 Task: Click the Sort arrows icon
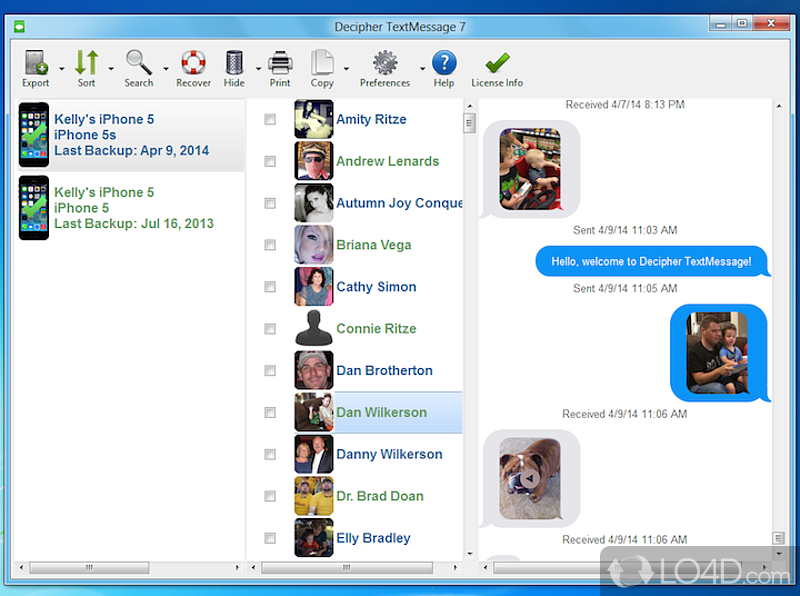click(x=86, y=63)
